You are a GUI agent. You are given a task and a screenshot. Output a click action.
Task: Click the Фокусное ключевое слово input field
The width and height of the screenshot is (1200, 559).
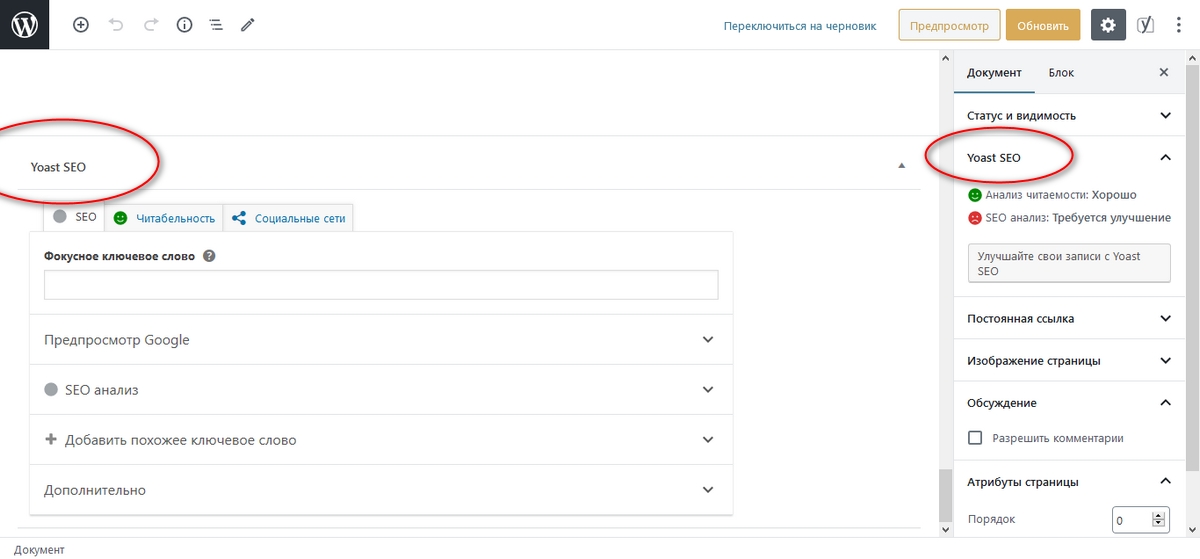click(x=381, y=285)
